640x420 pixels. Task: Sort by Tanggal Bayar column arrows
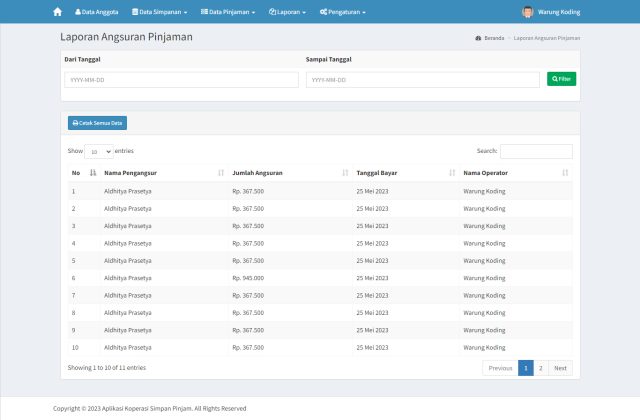(452, 173)
